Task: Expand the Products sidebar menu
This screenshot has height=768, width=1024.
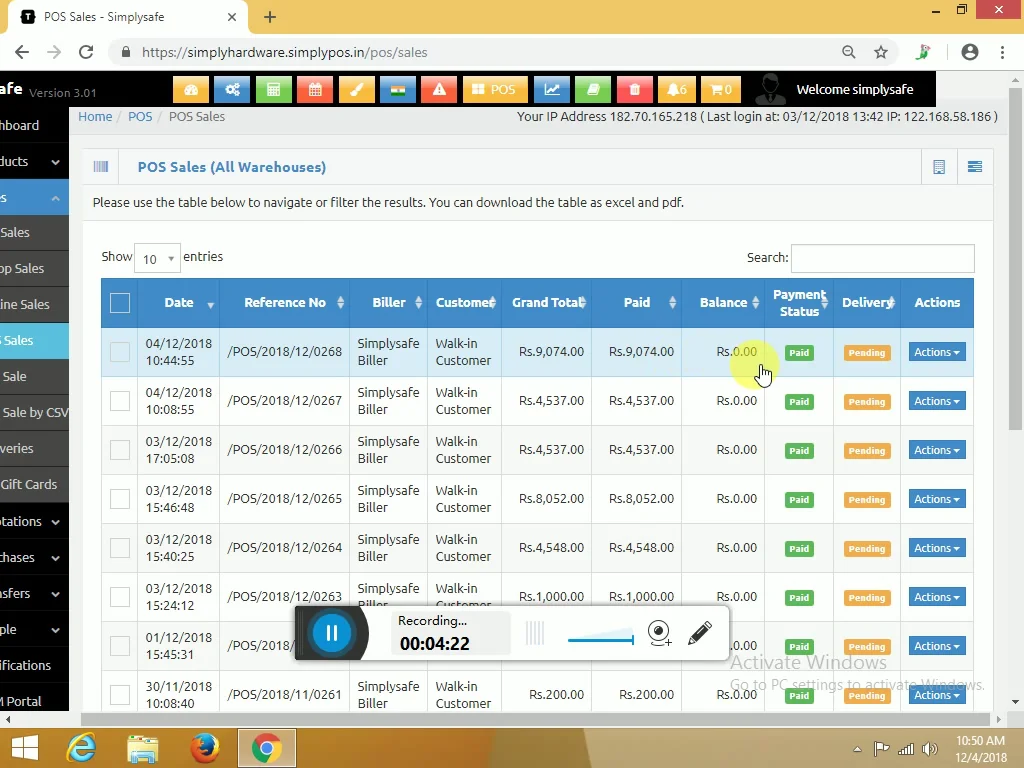Action: 34,161
